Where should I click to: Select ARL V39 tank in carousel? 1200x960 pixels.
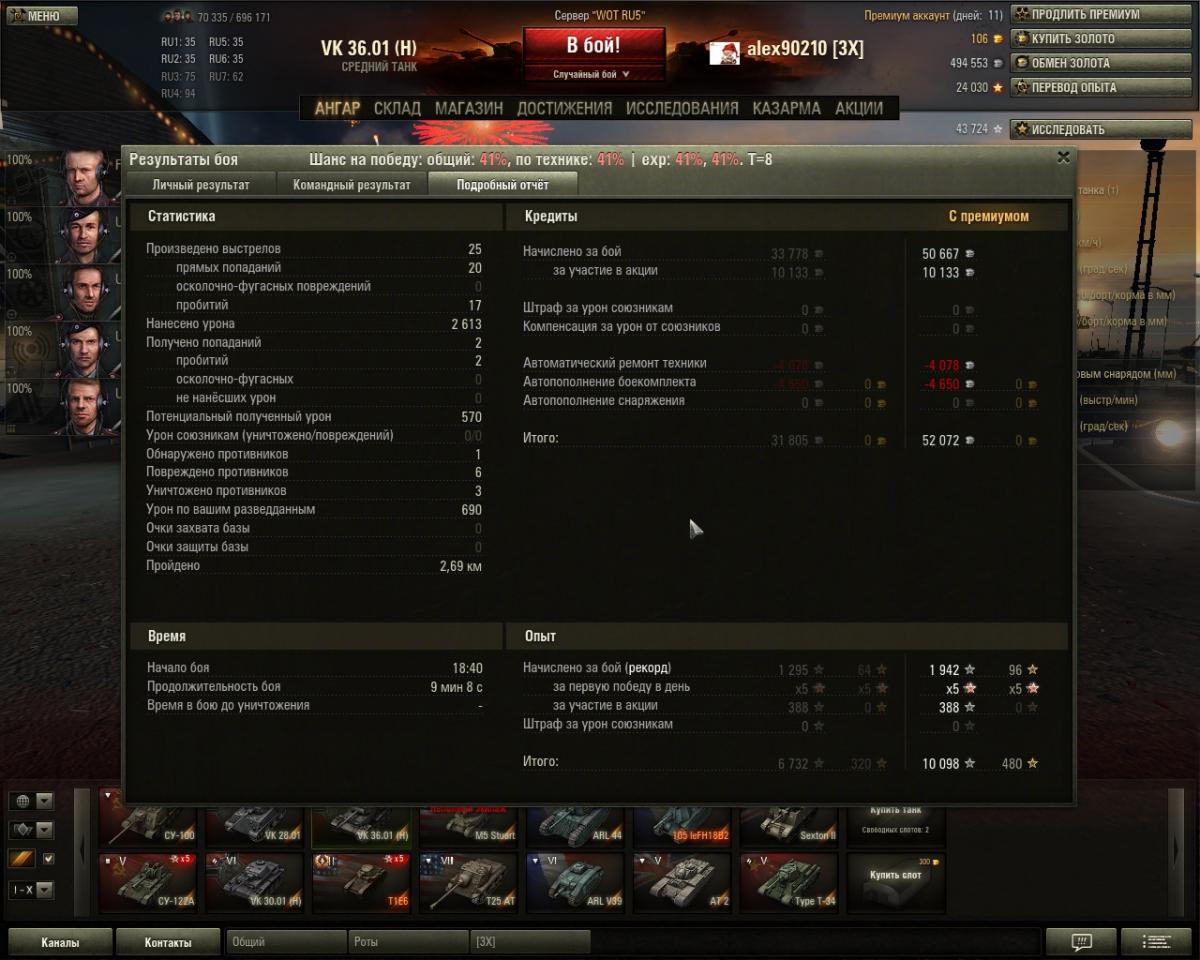point(576,881)
